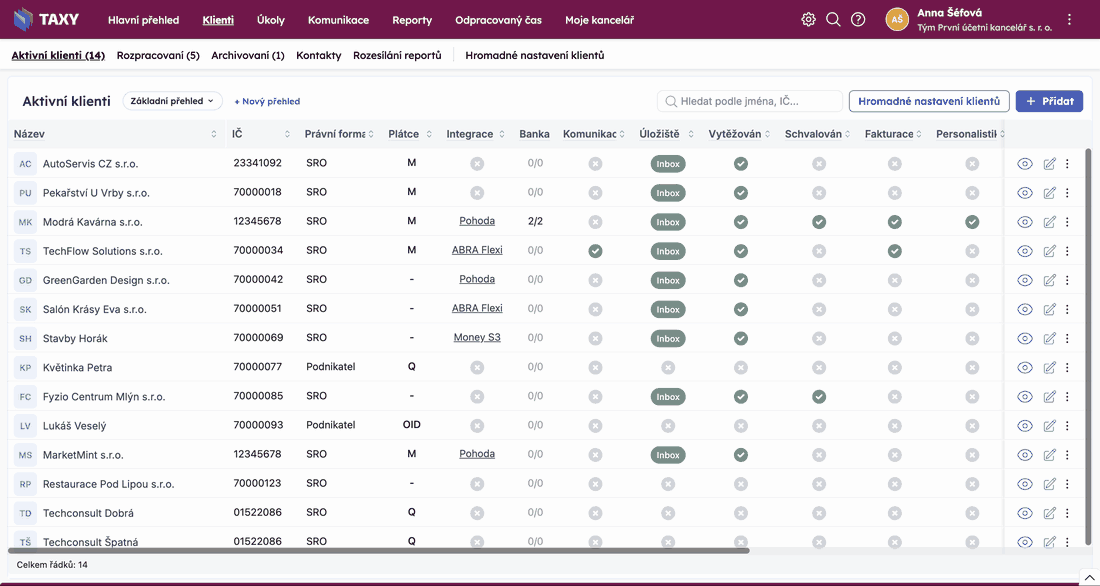Go to the Úkoly menu

click(x=271, y=20)
